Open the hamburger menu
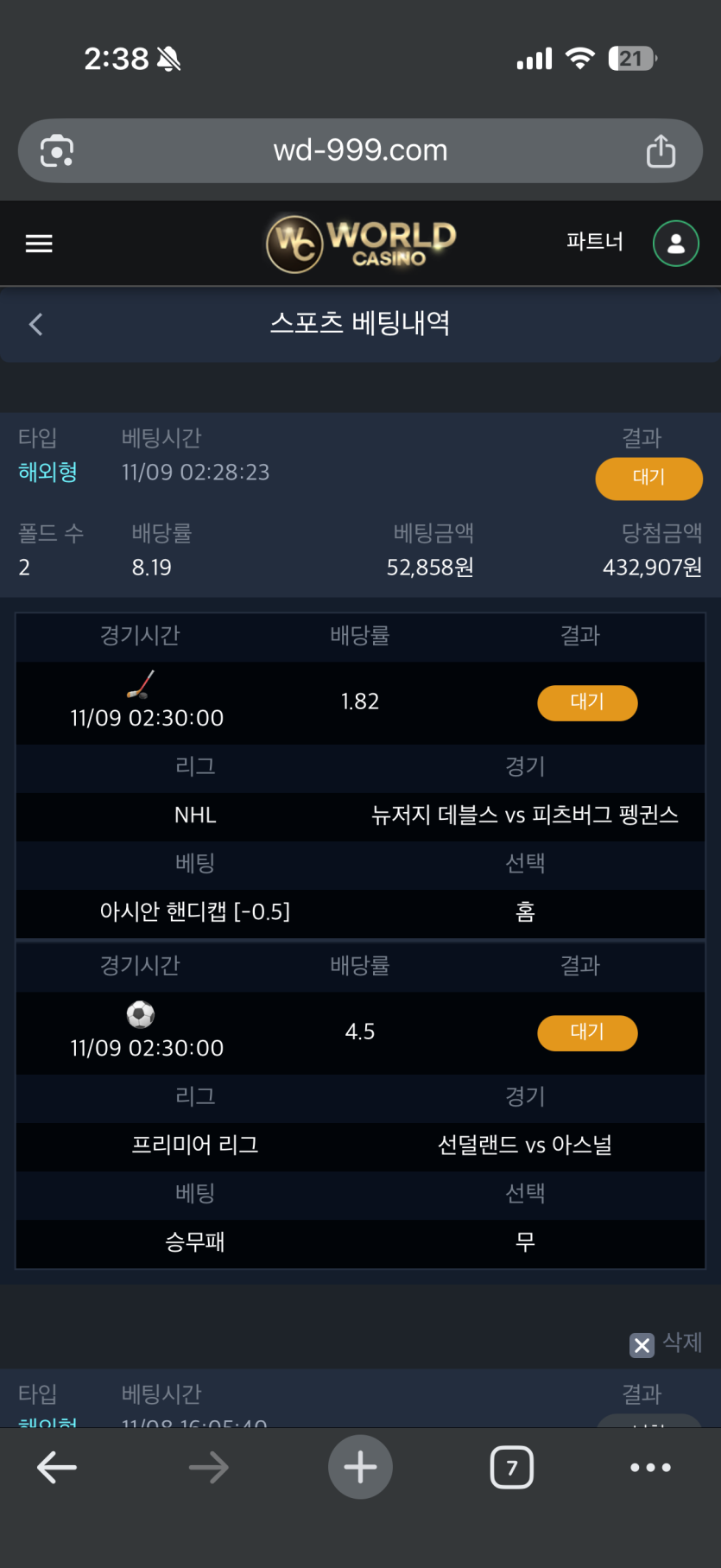The image size is (721, 1568). tap(39, 244)
